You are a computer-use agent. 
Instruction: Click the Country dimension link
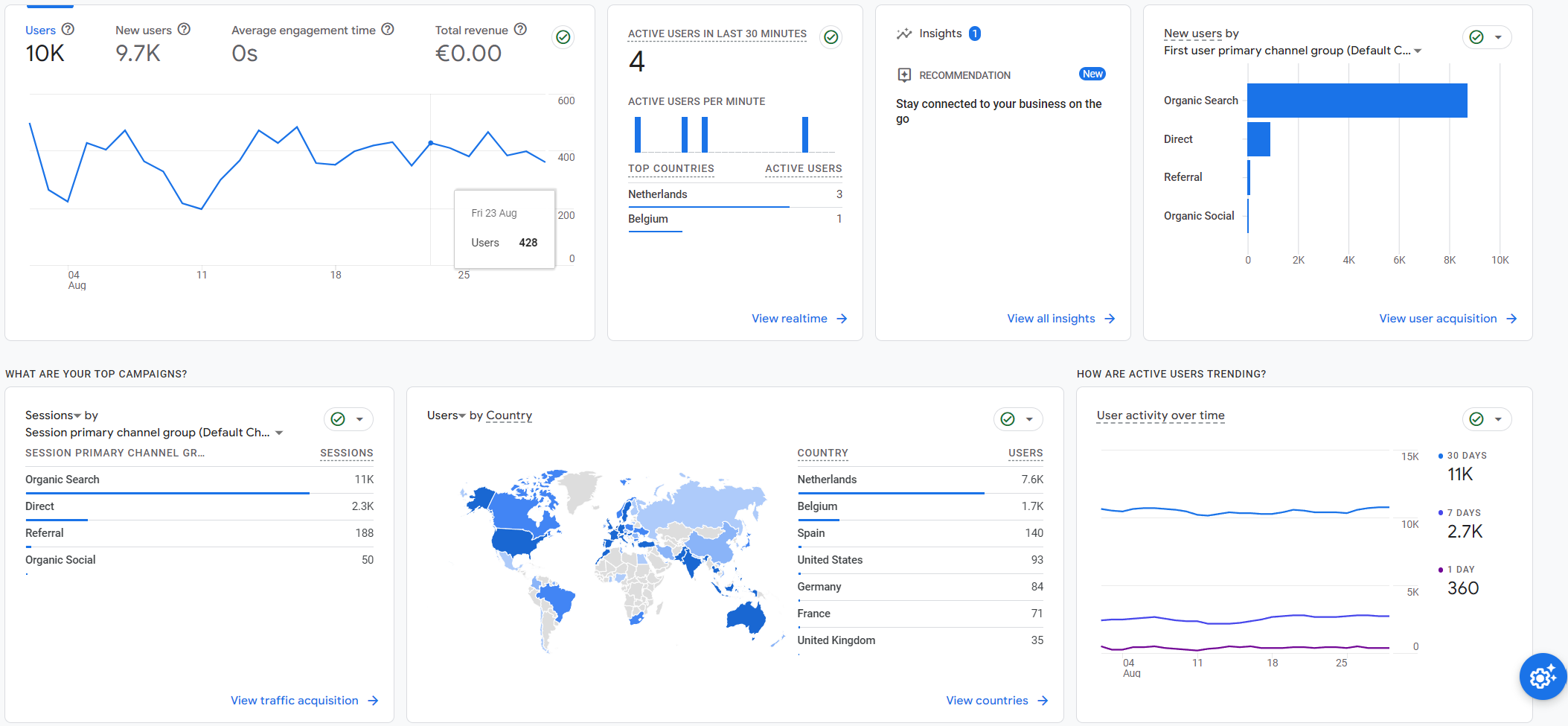click(x=509, y=415)
